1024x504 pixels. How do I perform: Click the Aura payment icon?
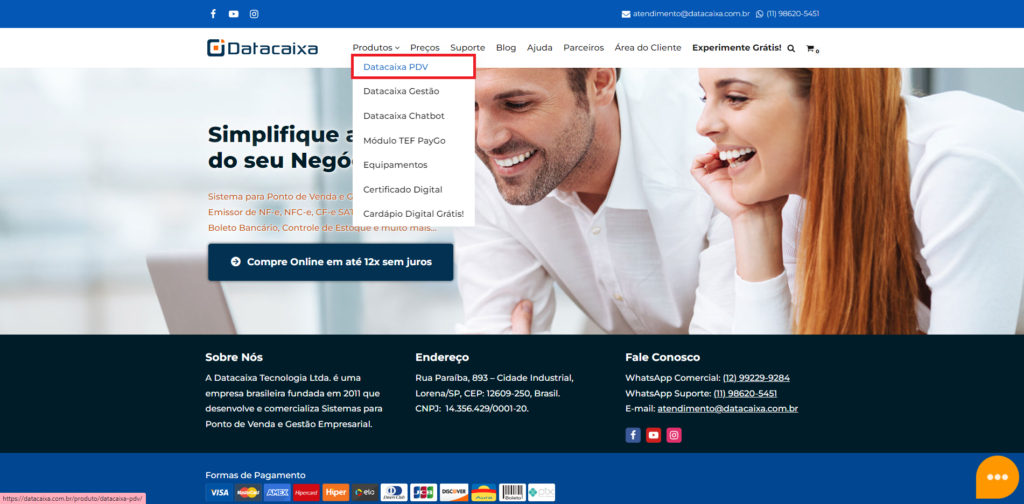(x=483, y=492)
